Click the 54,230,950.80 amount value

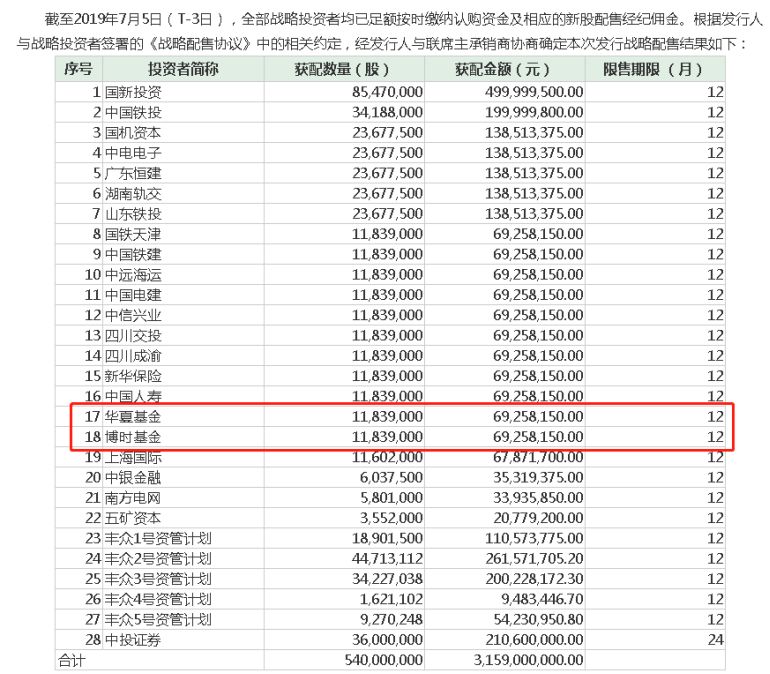(538, 619)
